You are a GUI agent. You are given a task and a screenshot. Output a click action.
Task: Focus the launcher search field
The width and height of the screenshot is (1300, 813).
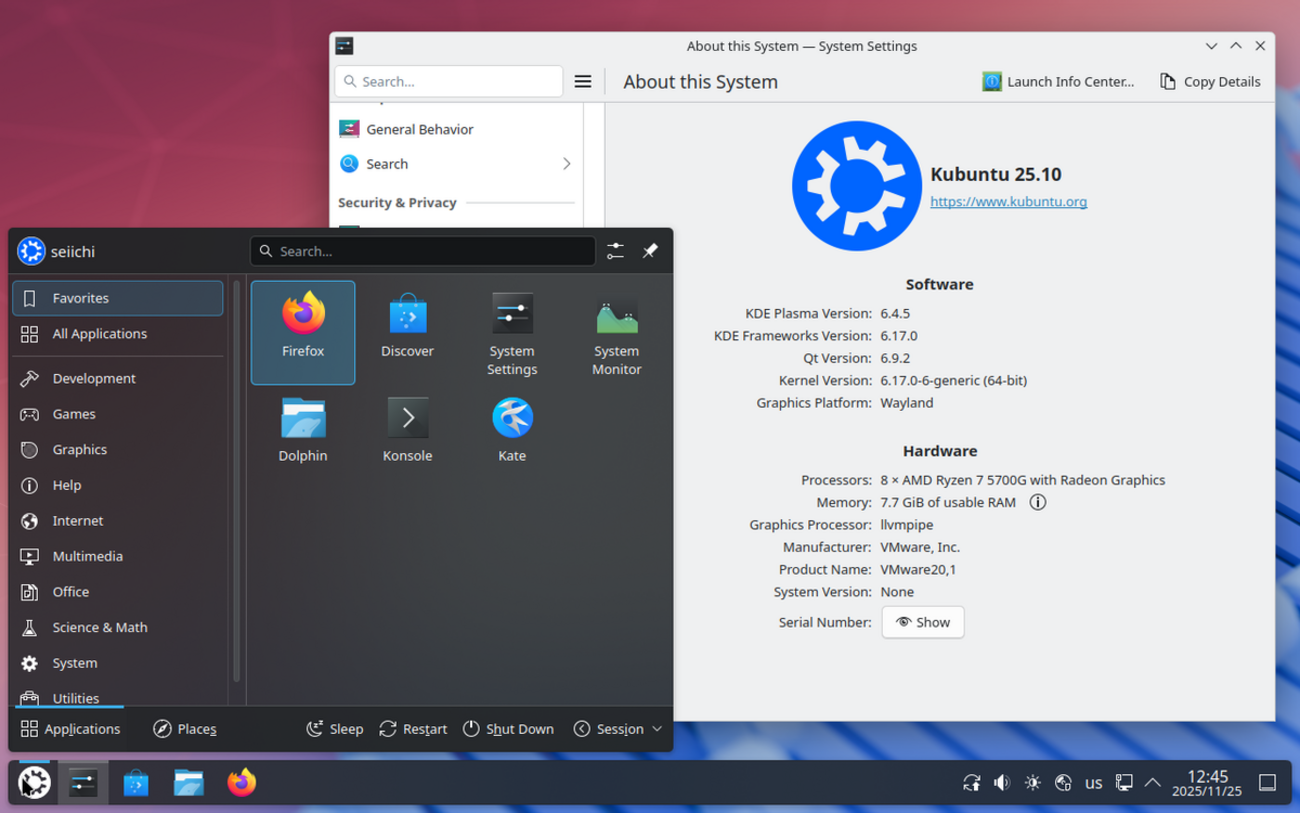(x=423, y=251)
